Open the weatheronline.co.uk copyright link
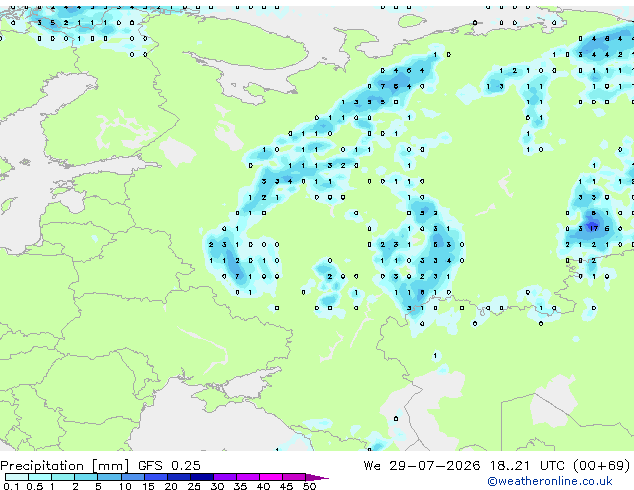 coord(549,481)
